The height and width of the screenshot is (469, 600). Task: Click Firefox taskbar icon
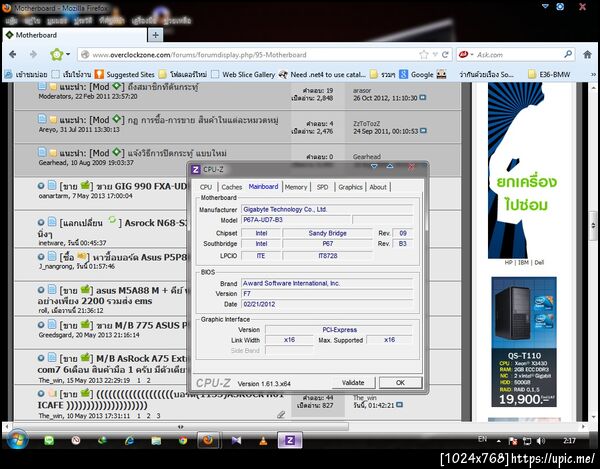209,441
